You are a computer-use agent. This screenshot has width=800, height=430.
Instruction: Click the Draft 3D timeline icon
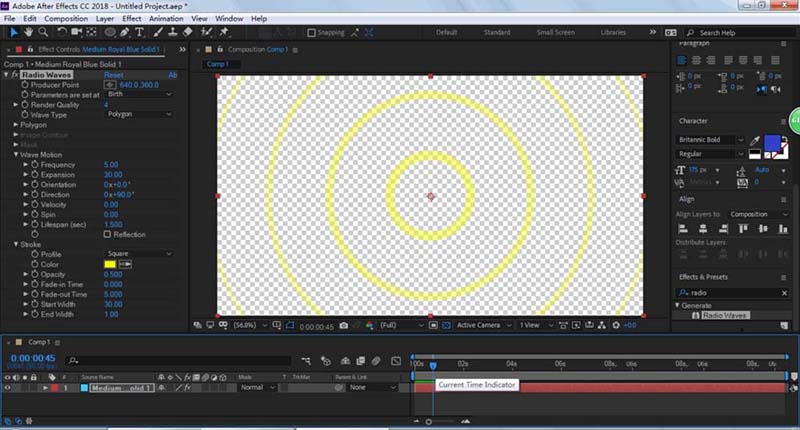[x=326, y=361]
